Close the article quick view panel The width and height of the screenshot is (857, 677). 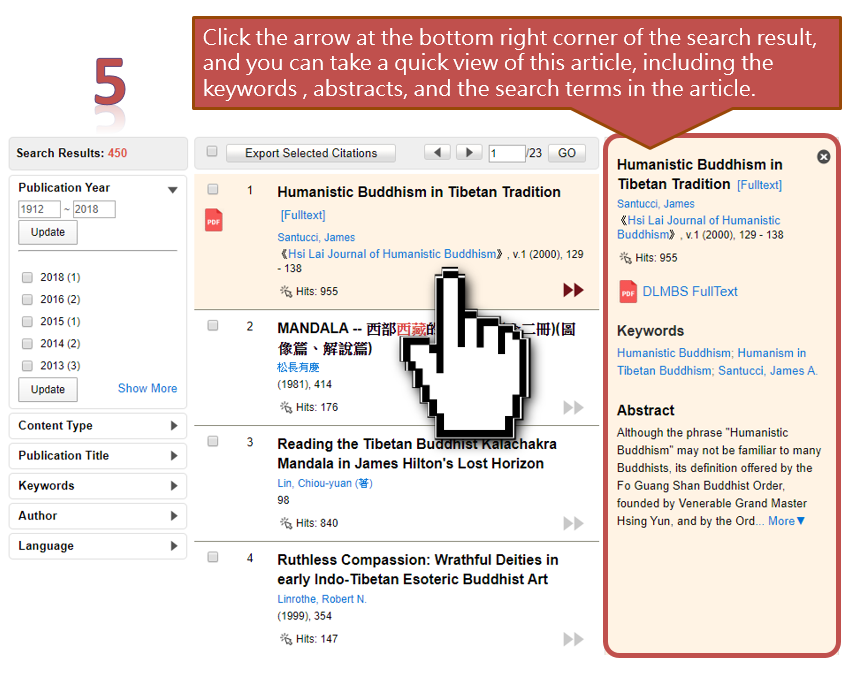click(823, 157)
